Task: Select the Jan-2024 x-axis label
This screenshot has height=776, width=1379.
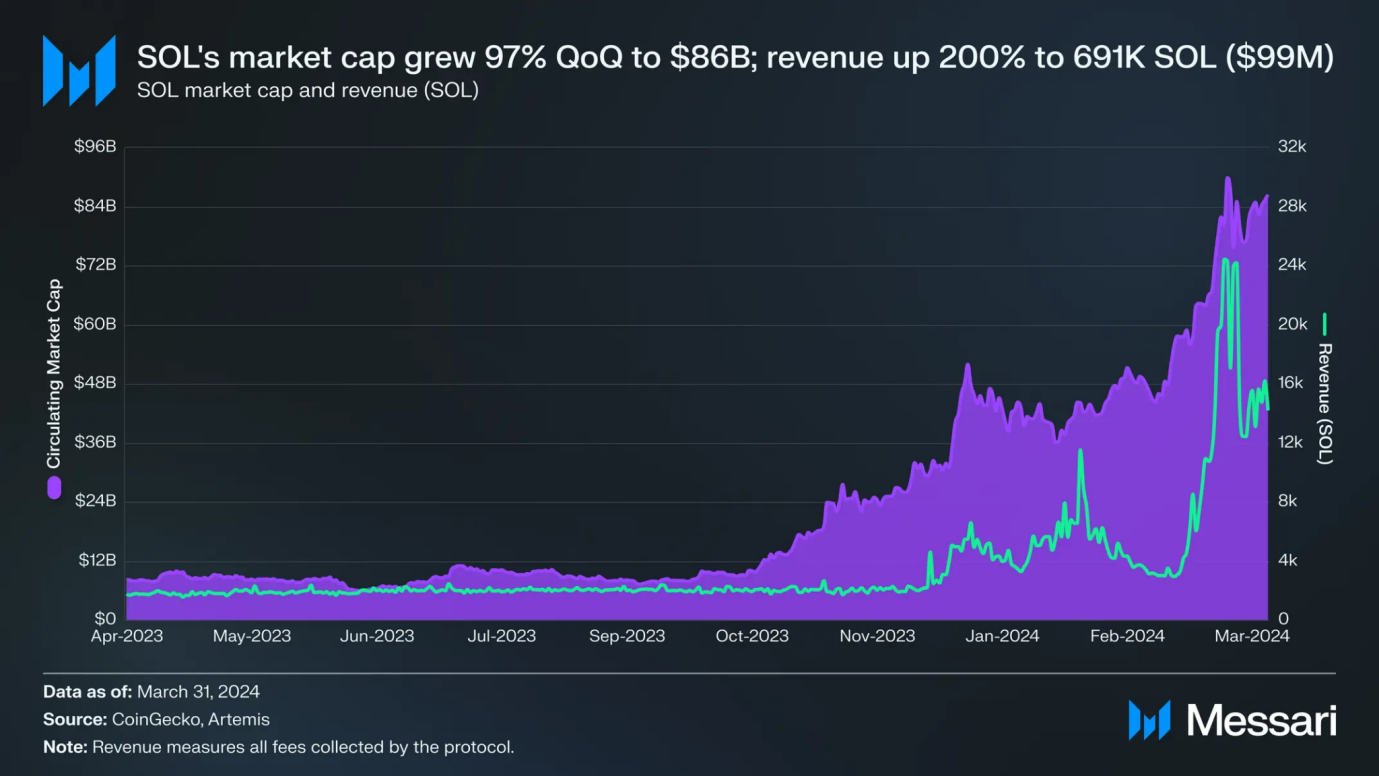Action: coord(1003,635)
